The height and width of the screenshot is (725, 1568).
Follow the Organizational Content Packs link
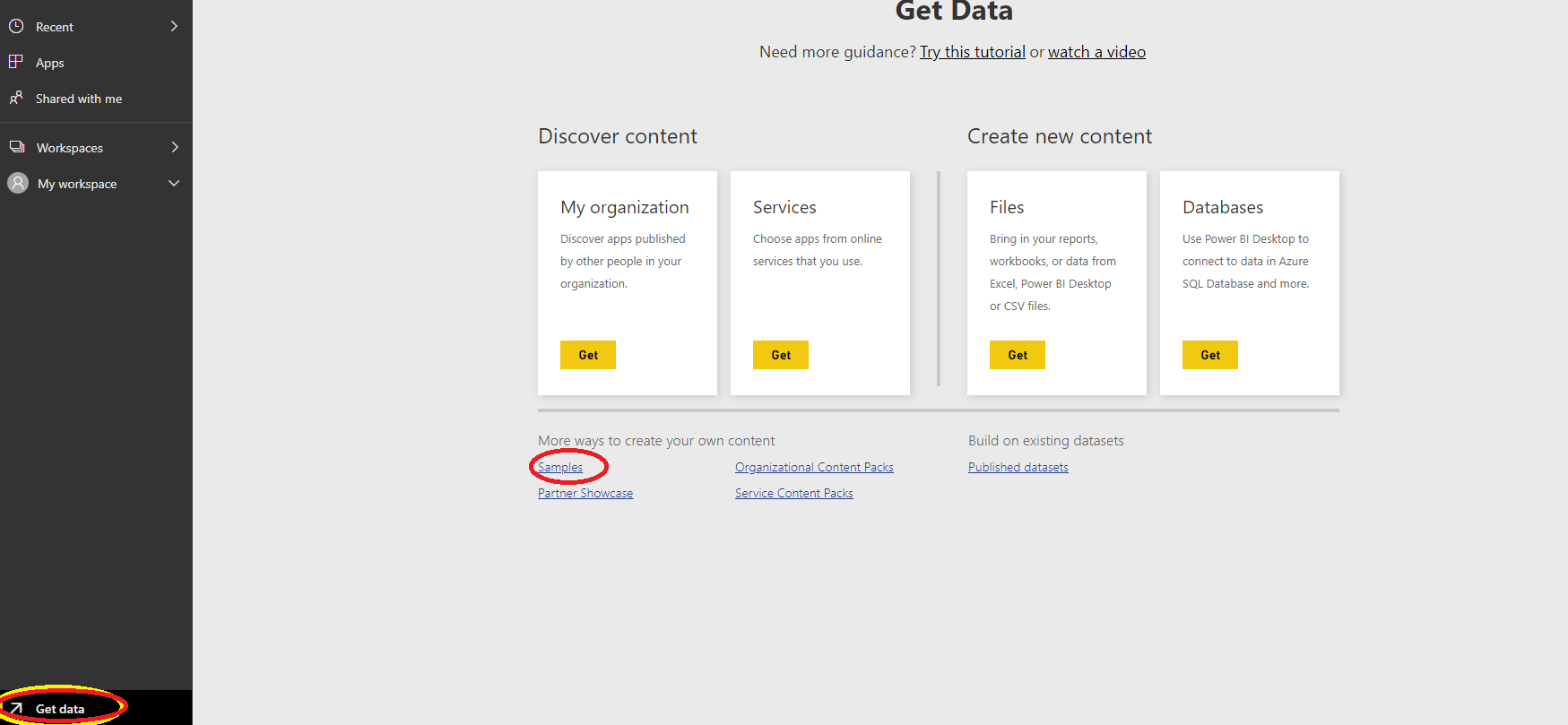(x=814, y=467)
